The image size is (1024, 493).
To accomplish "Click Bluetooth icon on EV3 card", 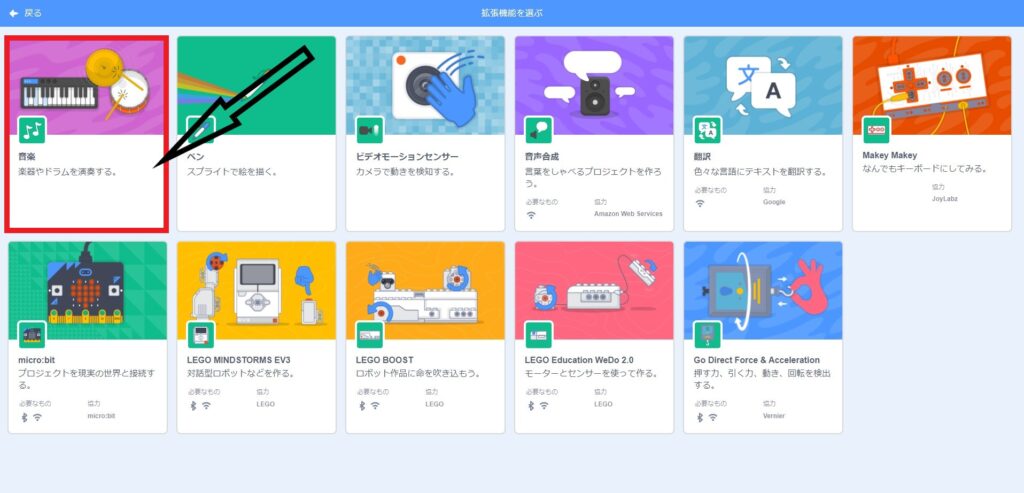I will click(x=193, y=405).
